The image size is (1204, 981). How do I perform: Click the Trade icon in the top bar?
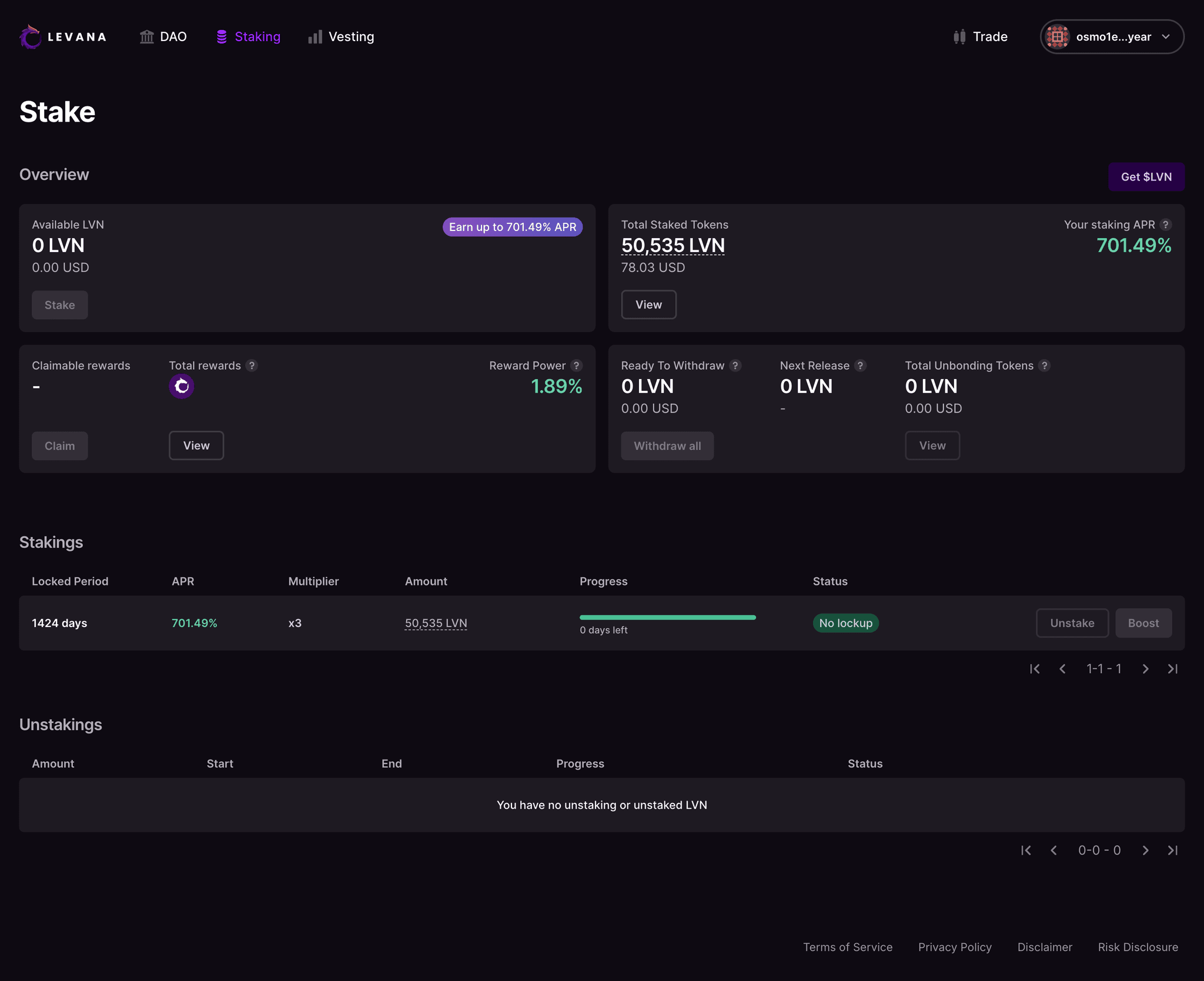pyautogui.click(x=958, y=36)
